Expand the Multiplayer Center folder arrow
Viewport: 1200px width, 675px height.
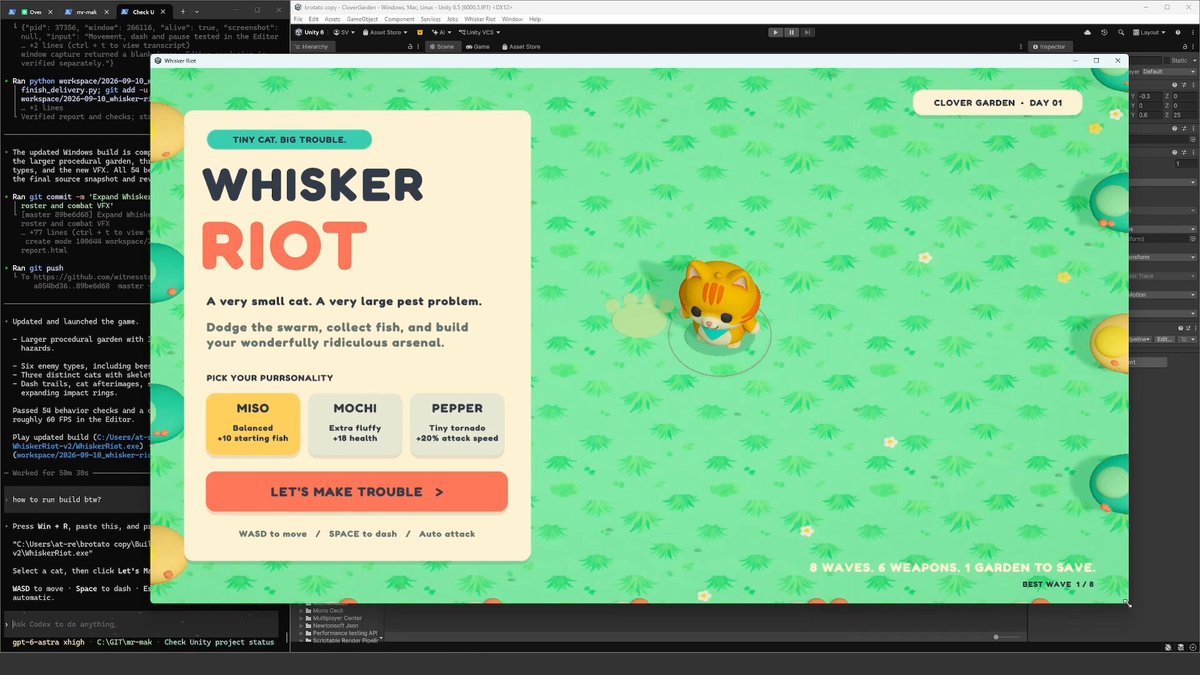coord(301,617)
